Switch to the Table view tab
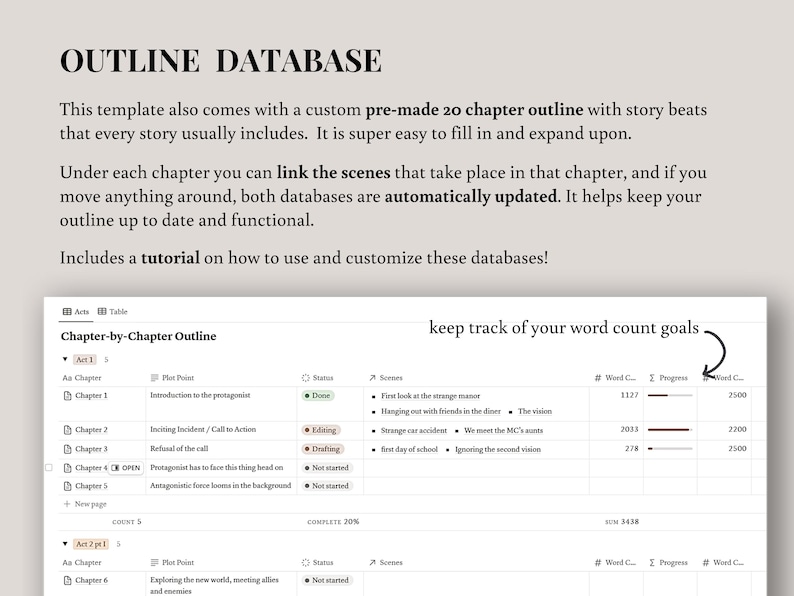 (x=112, y=311)
